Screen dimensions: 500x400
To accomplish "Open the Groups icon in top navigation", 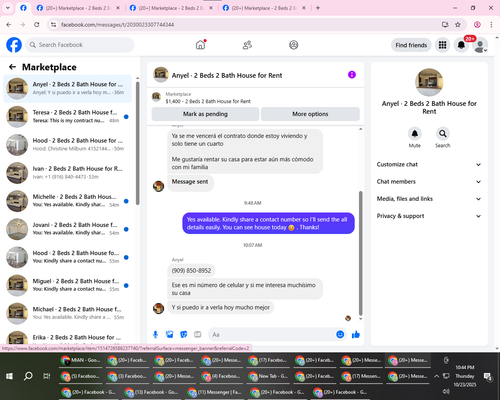I will coord(293,45).
